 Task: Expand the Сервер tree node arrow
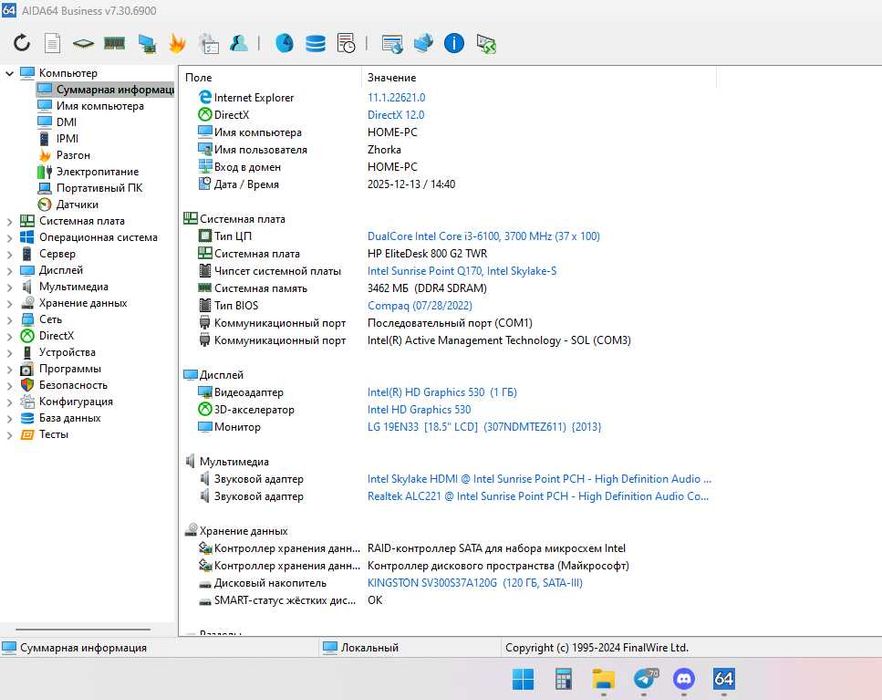pos(10,254)
